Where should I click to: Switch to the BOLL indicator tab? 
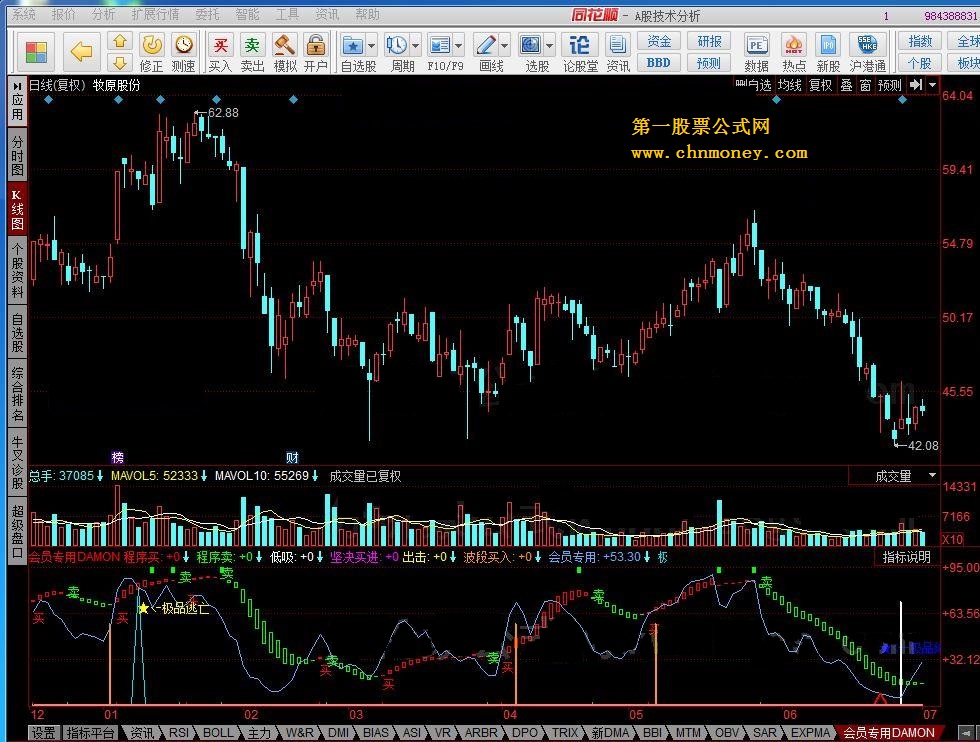tap(218, 733)
